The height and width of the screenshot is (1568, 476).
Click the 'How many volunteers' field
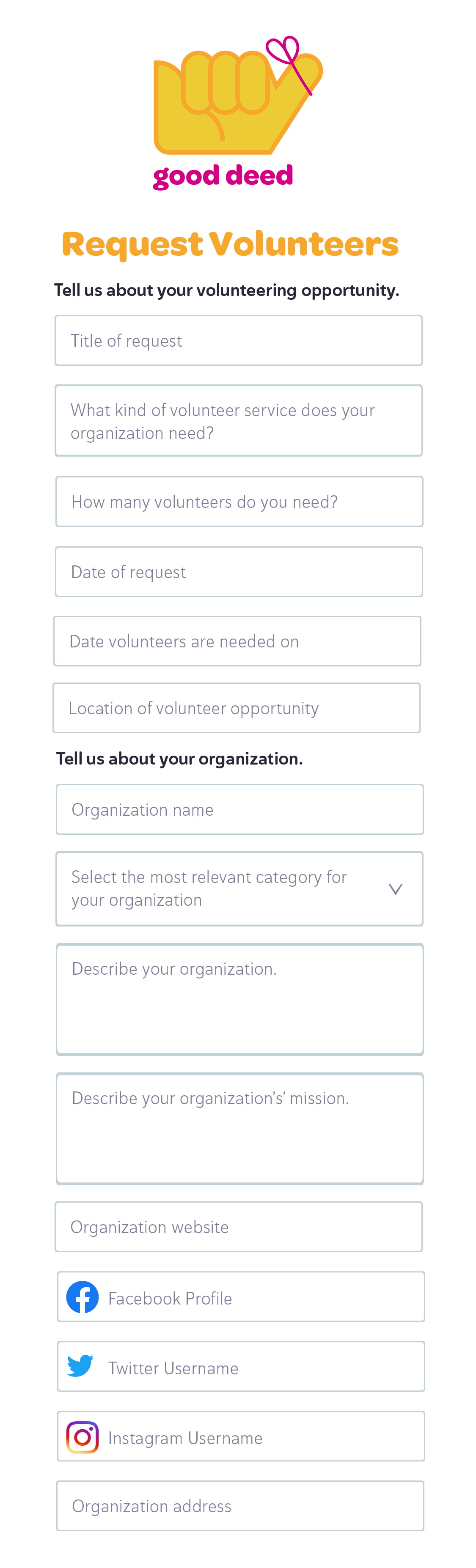click(x=239, y=502)
